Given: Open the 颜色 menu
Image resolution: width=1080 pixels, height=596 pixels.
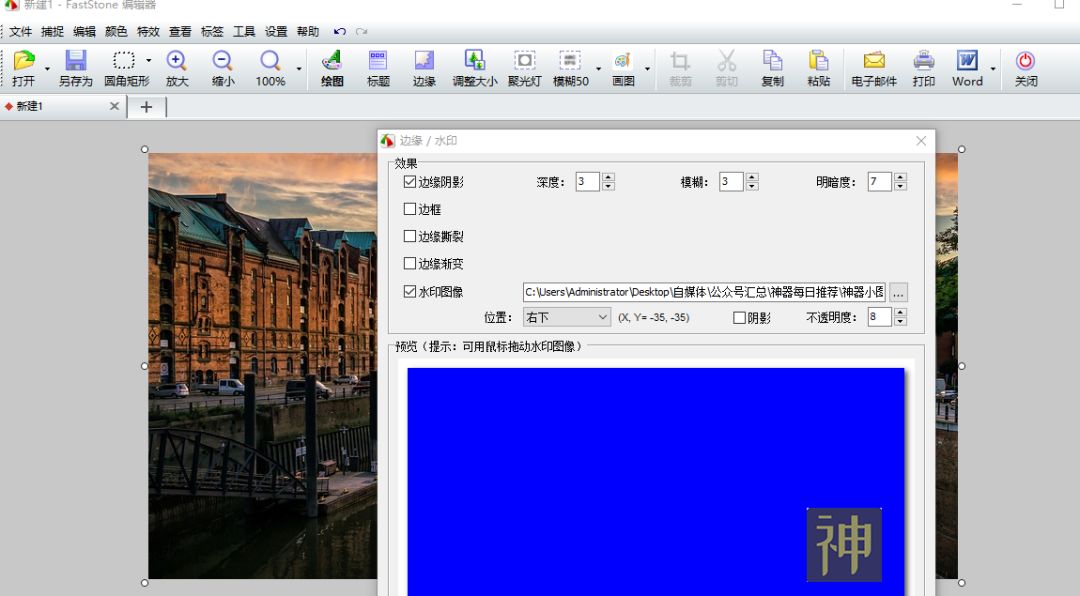Looking at the screenshot, I should point(116,32).
